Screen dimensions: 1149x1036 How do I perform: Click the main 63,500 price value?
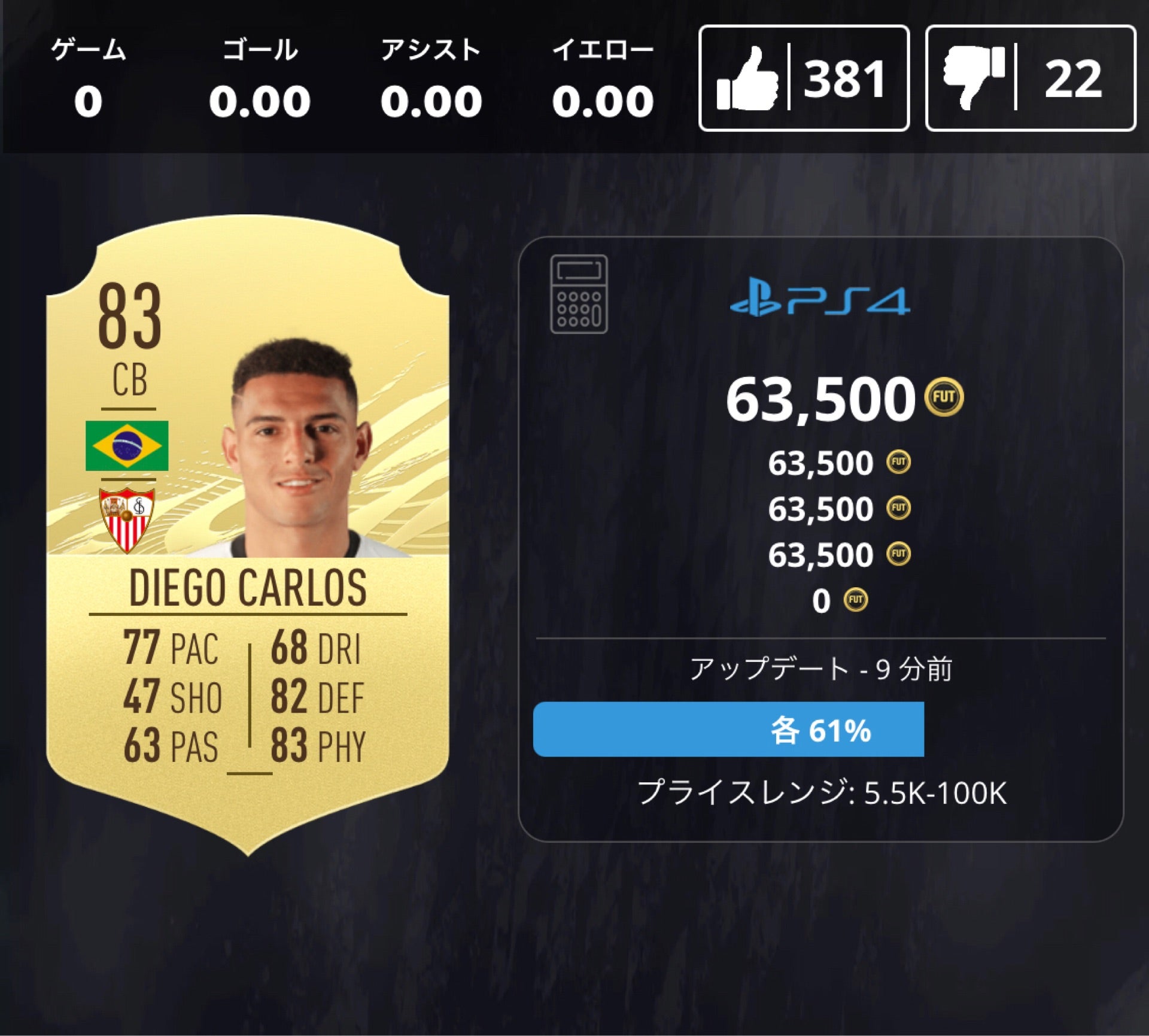(x=820, y=399)
